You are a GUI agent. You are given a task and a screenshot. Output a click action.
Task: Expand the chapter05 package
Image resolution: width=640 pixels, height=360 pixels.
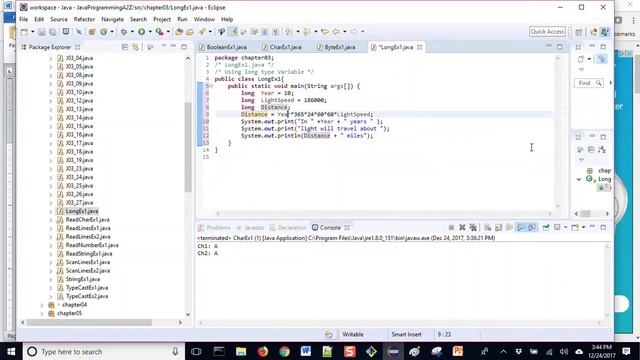[42, 313]
